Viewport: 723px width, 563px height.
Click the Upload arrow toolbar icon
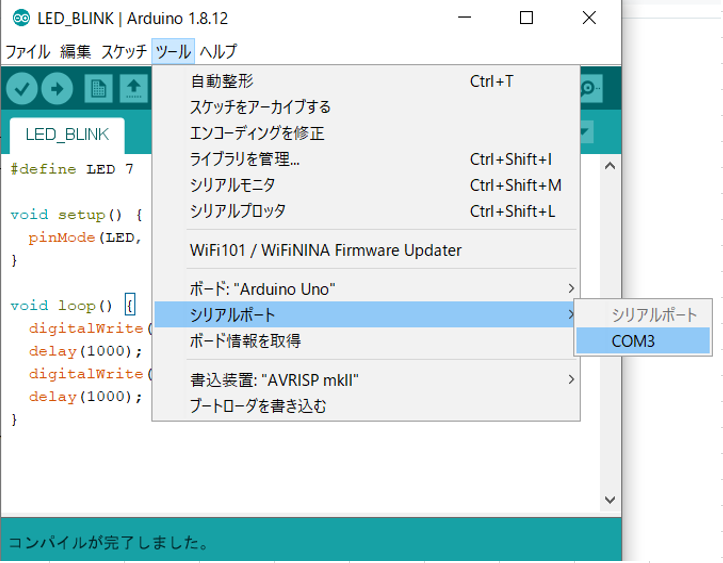click(57, 88)
